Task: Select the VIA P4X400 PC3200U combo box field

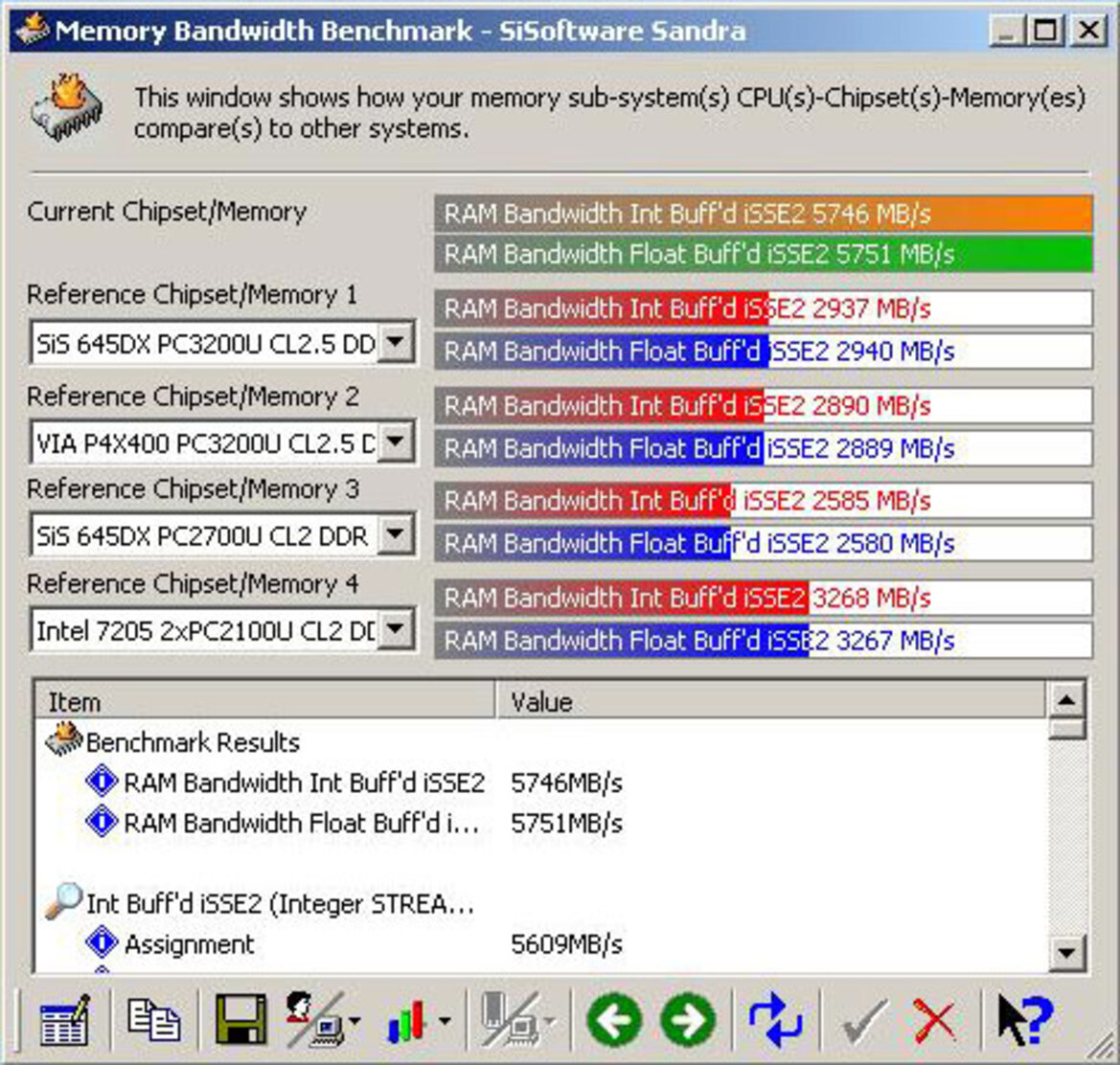Action: pos(222,442)
